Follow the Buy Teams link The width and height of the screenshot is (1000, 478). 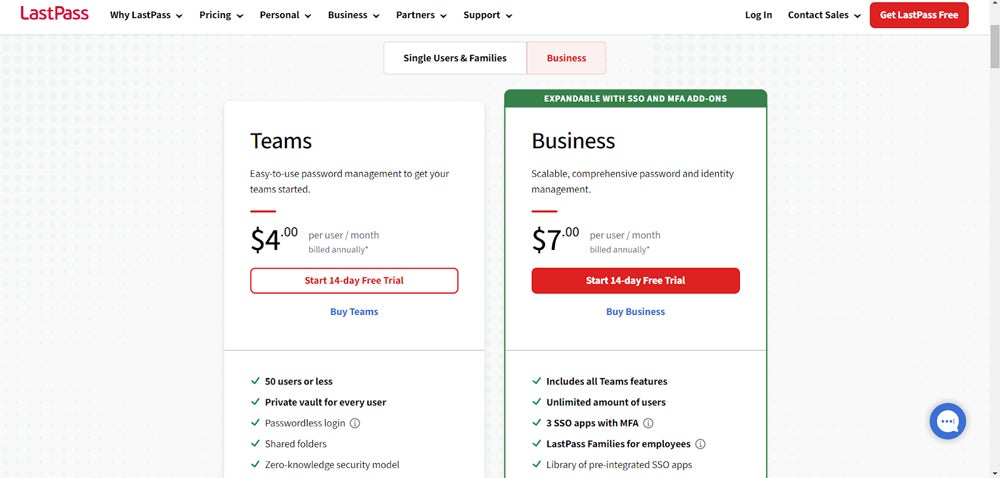point(354,312)
